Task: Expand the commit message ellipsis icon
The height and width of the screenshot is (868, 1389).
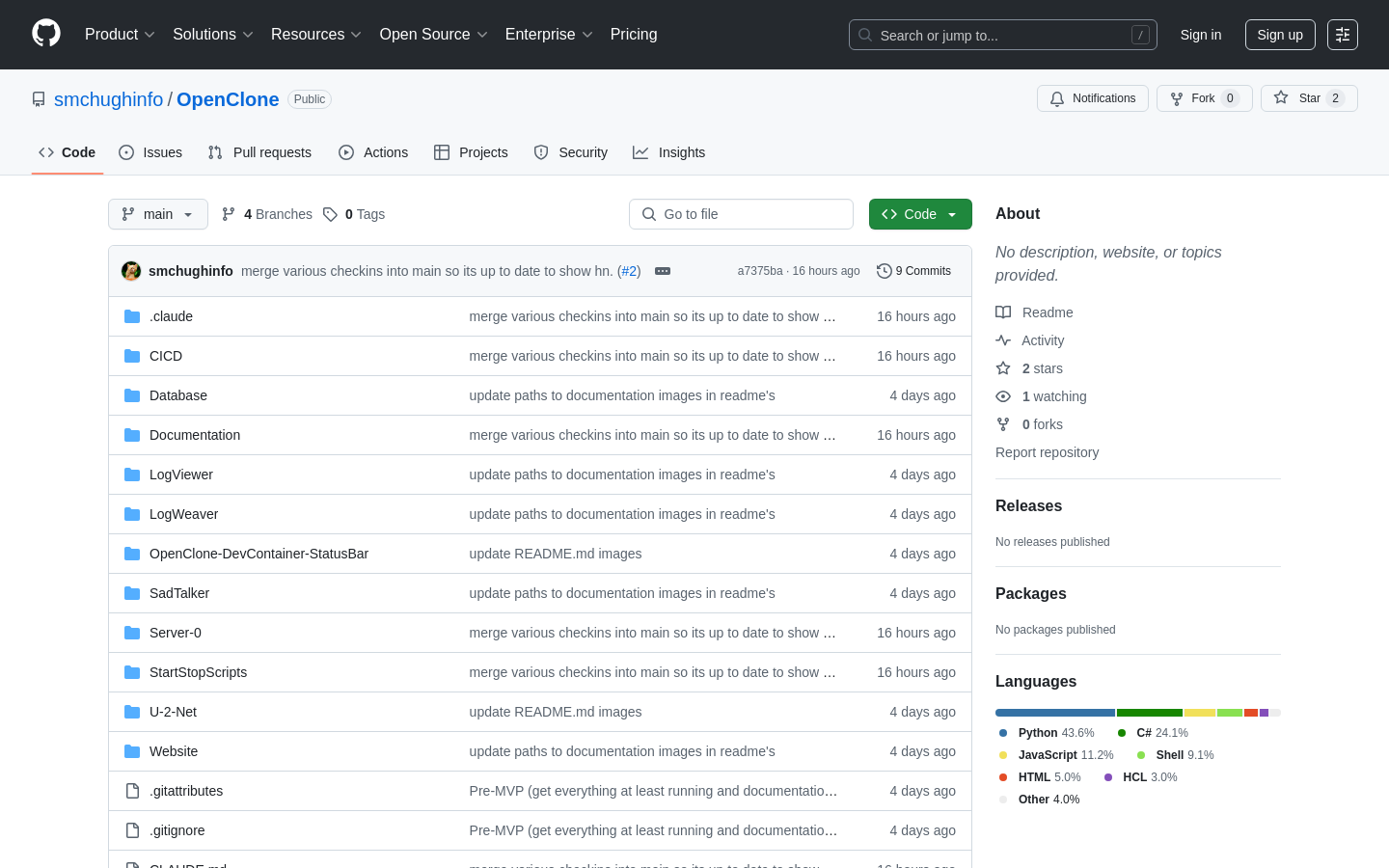Action: click(x=663, y=271)
